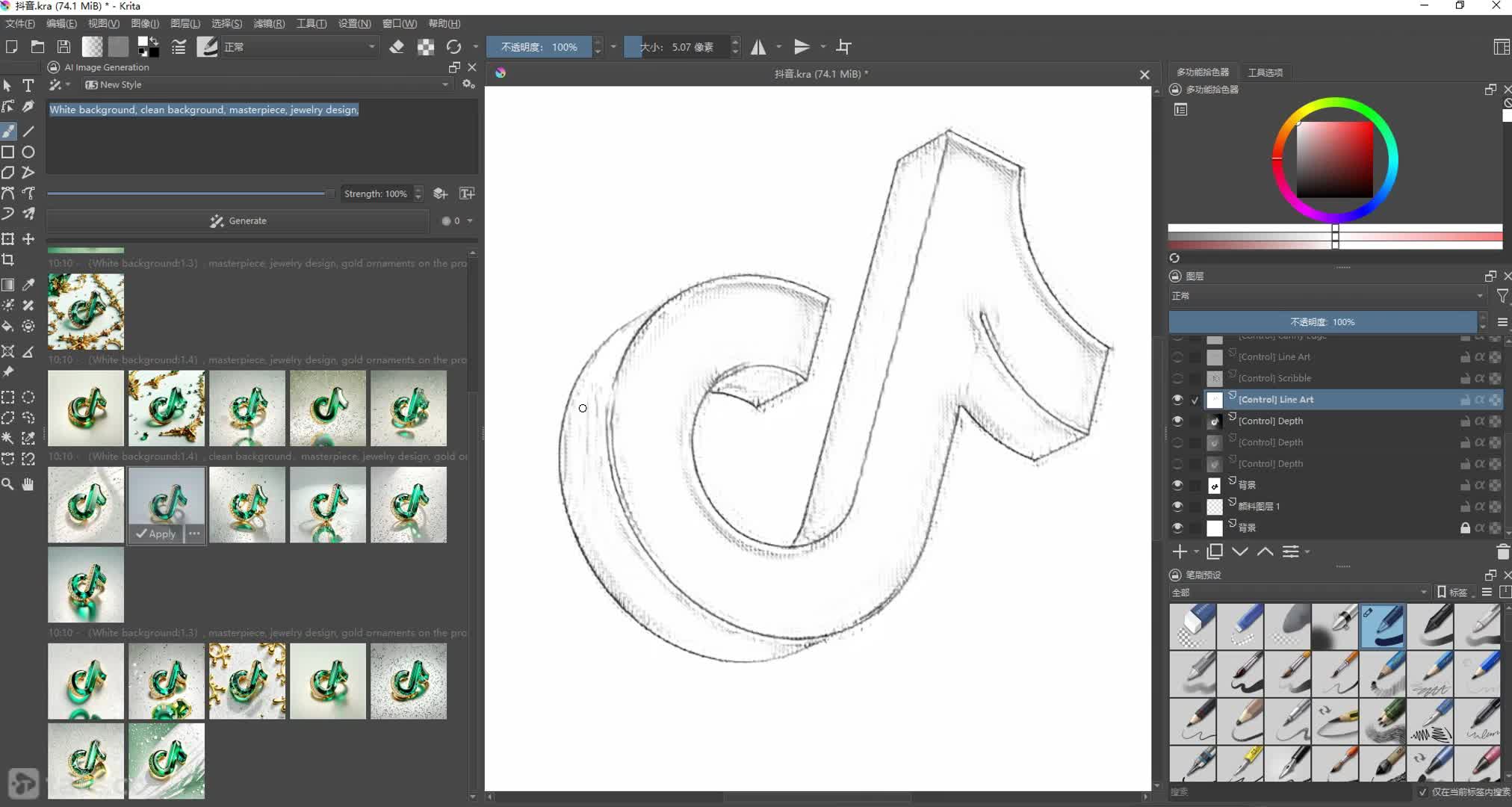Show the [Control] Scribble layer
The width and height of the screenshot is (1512, 807).
(1177, 379)
